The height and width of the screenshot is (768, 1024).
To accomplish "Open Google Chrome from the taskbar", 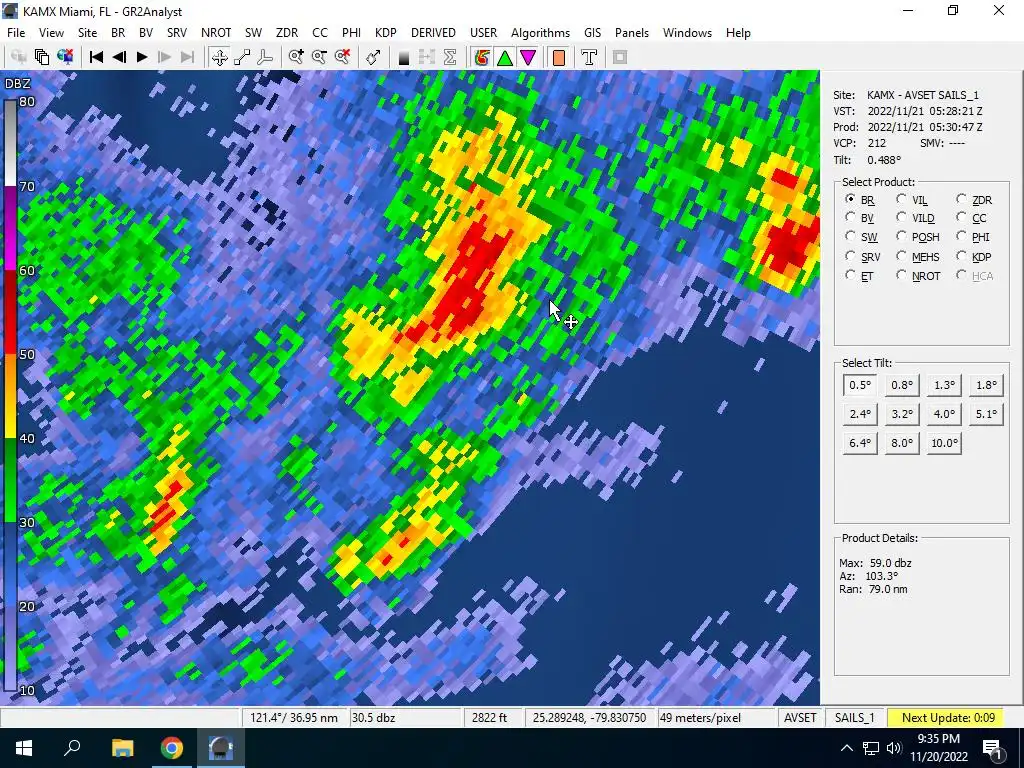I will (171, 748).
